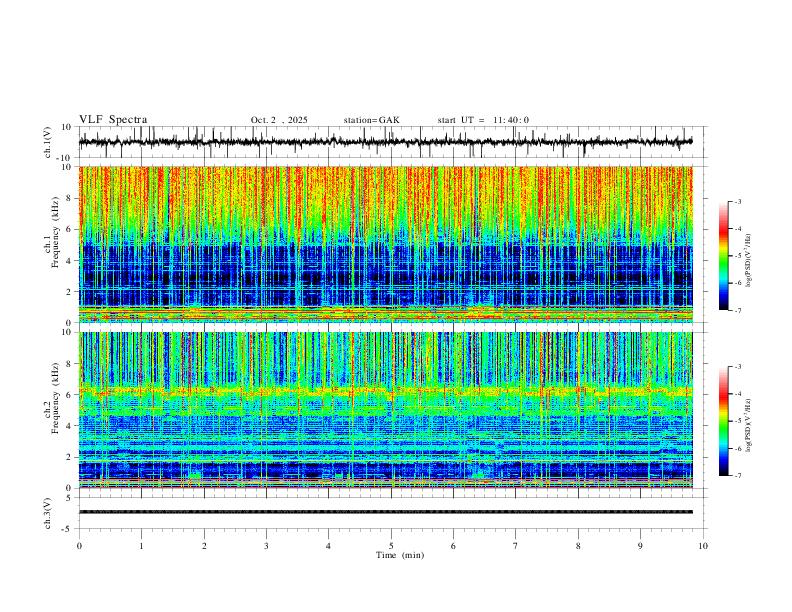This screenshot has width=792, height=612.
Task: Click the ch.1 voltage waveform trace
Action: click(385, 142)
